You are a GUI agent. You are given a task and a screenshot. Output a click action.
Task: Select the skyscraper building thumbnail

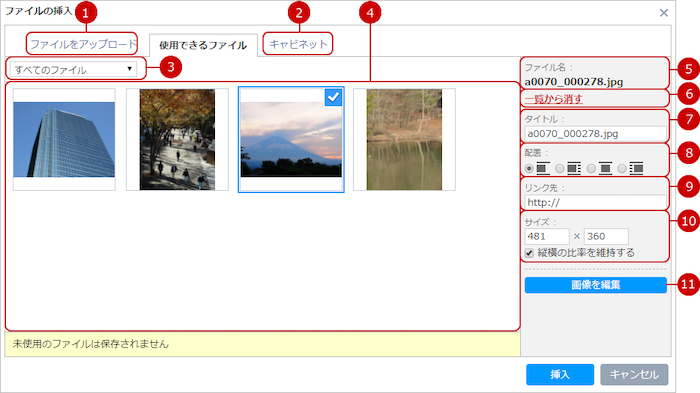(64, 139)
